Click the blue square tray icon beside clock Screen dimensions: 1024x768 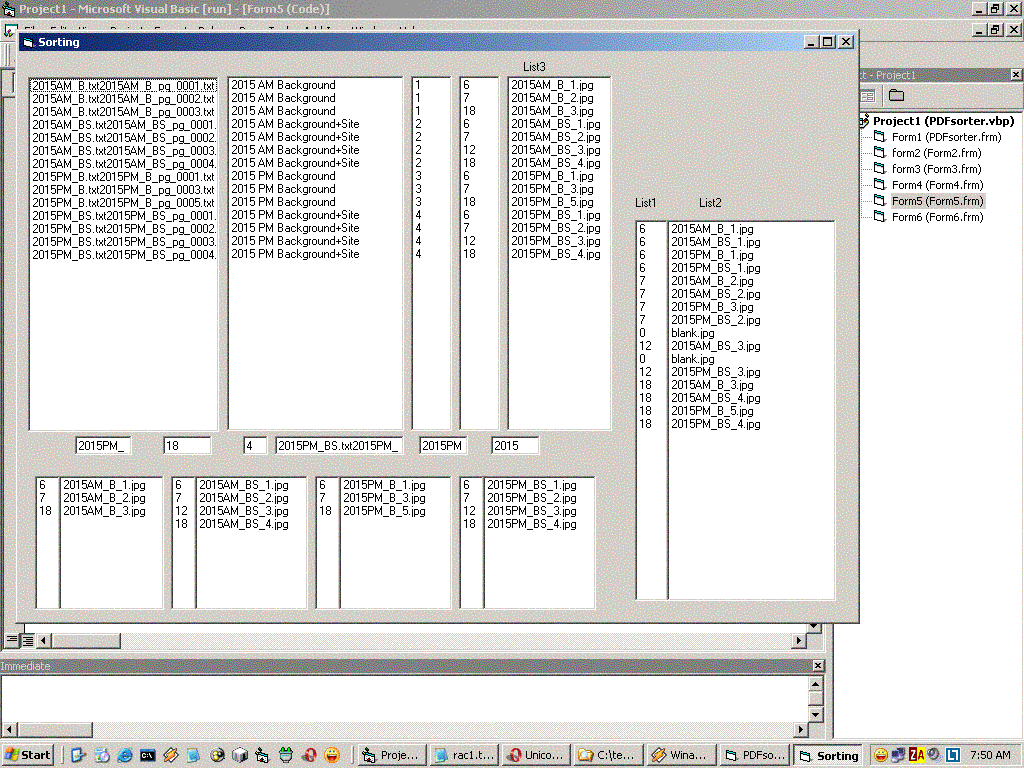(x=953, y=755)
